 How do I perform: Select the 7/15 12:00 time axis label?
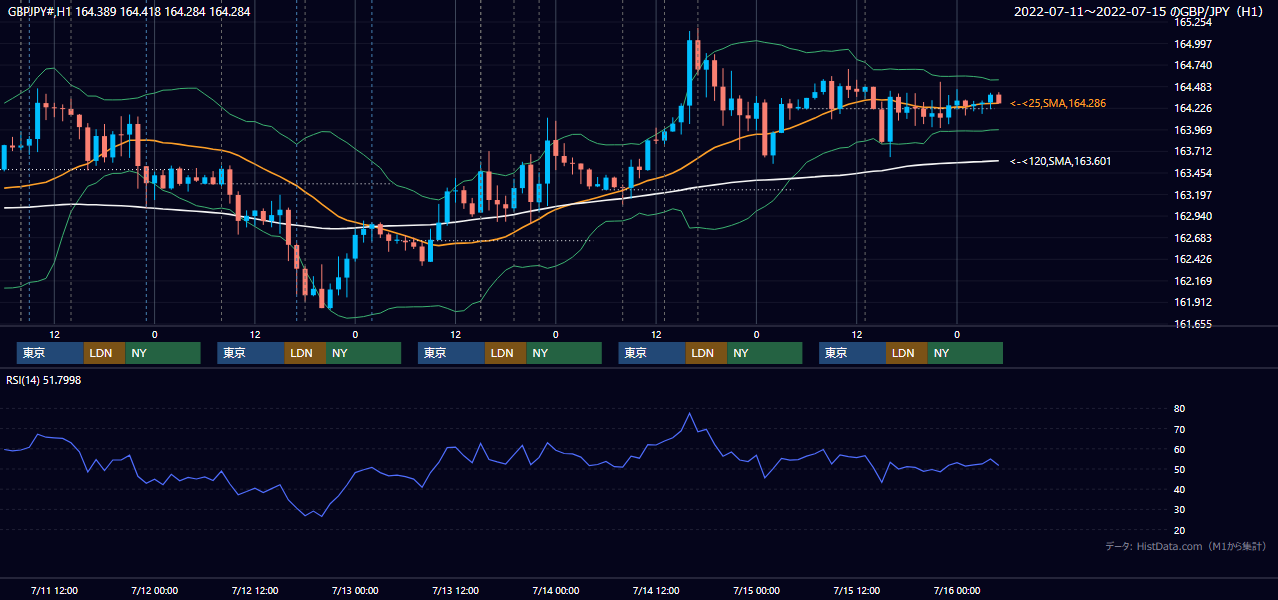857,590
